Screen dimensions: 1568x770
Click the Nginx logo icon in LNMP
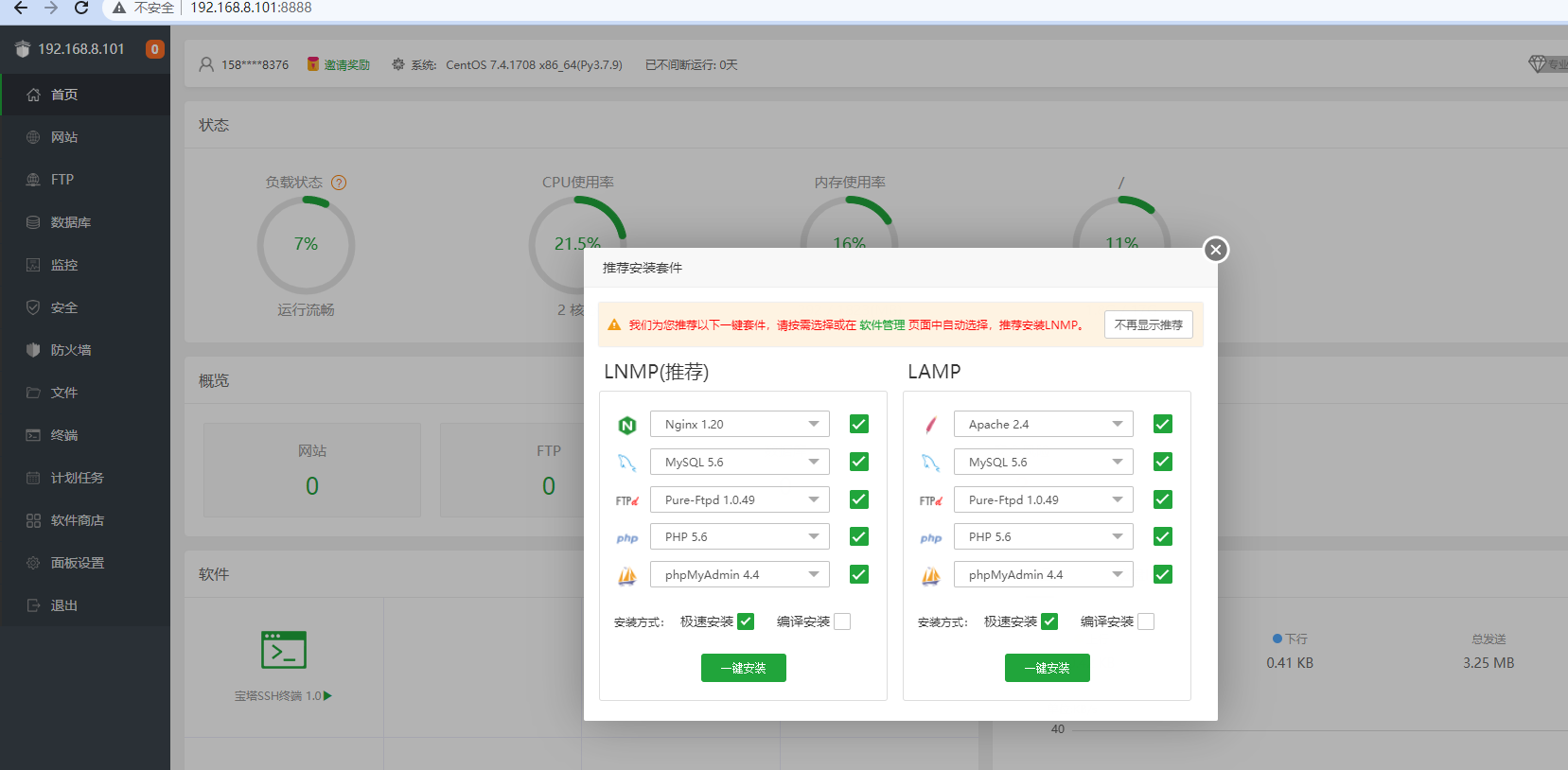tap(626, 425)
